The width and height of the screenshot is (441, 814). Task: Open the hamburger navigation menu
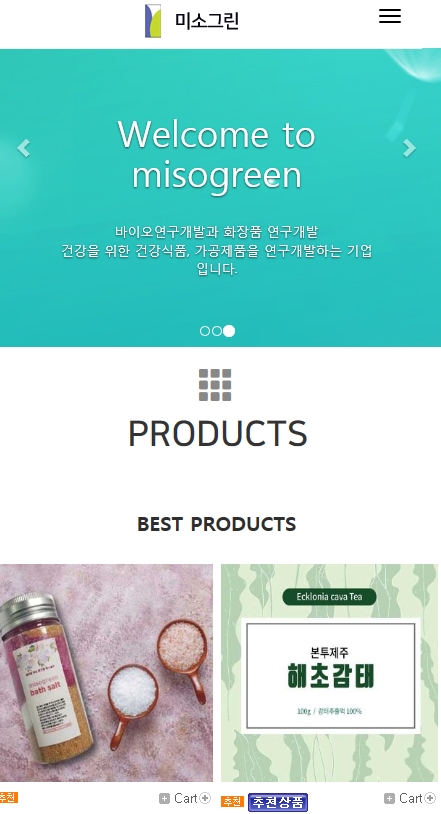(390, 16)
